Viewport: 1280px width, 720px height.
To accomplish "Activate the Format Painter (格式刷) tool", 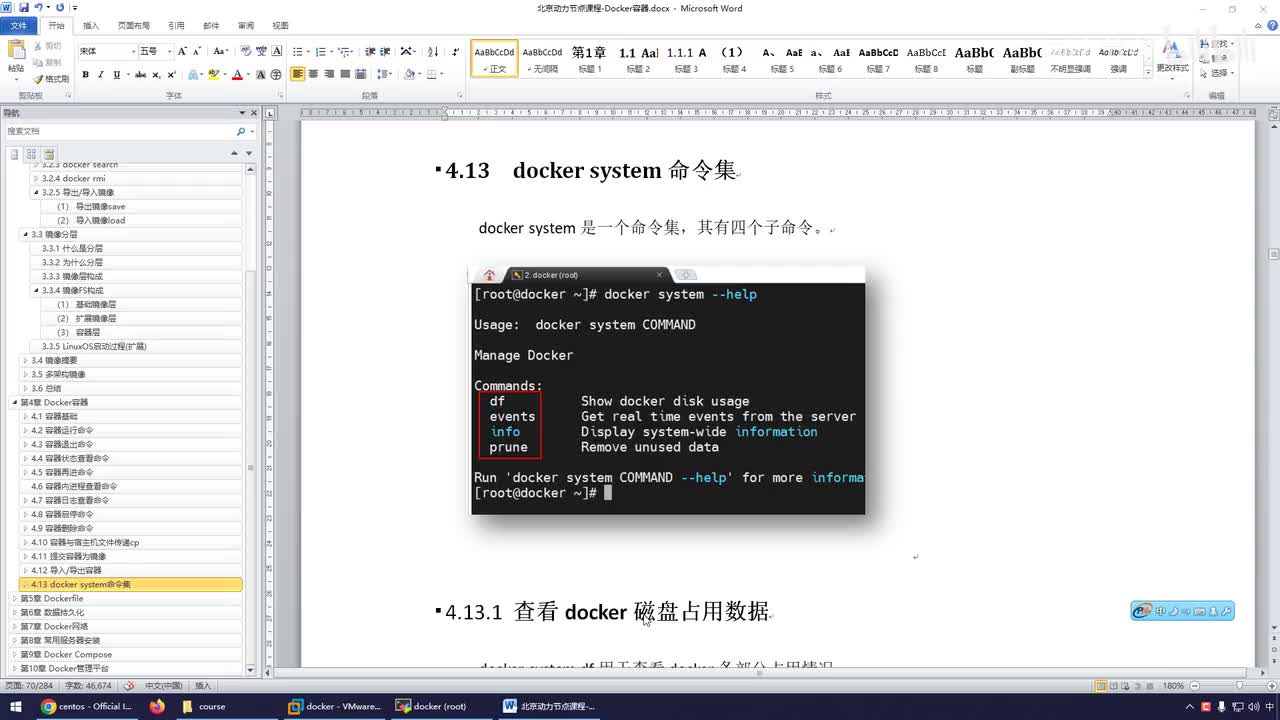I will click(x=50, y=79).
